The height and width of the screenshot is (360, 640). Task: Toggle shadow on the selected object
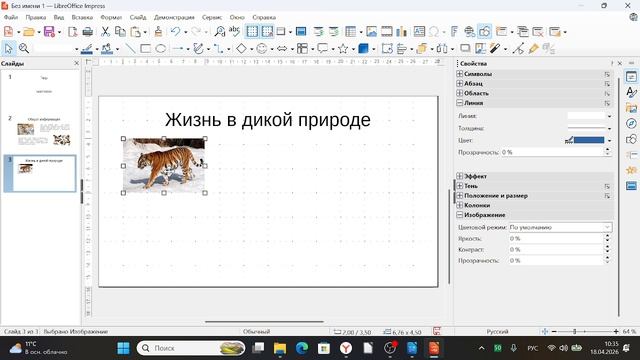tap(465, 49)
